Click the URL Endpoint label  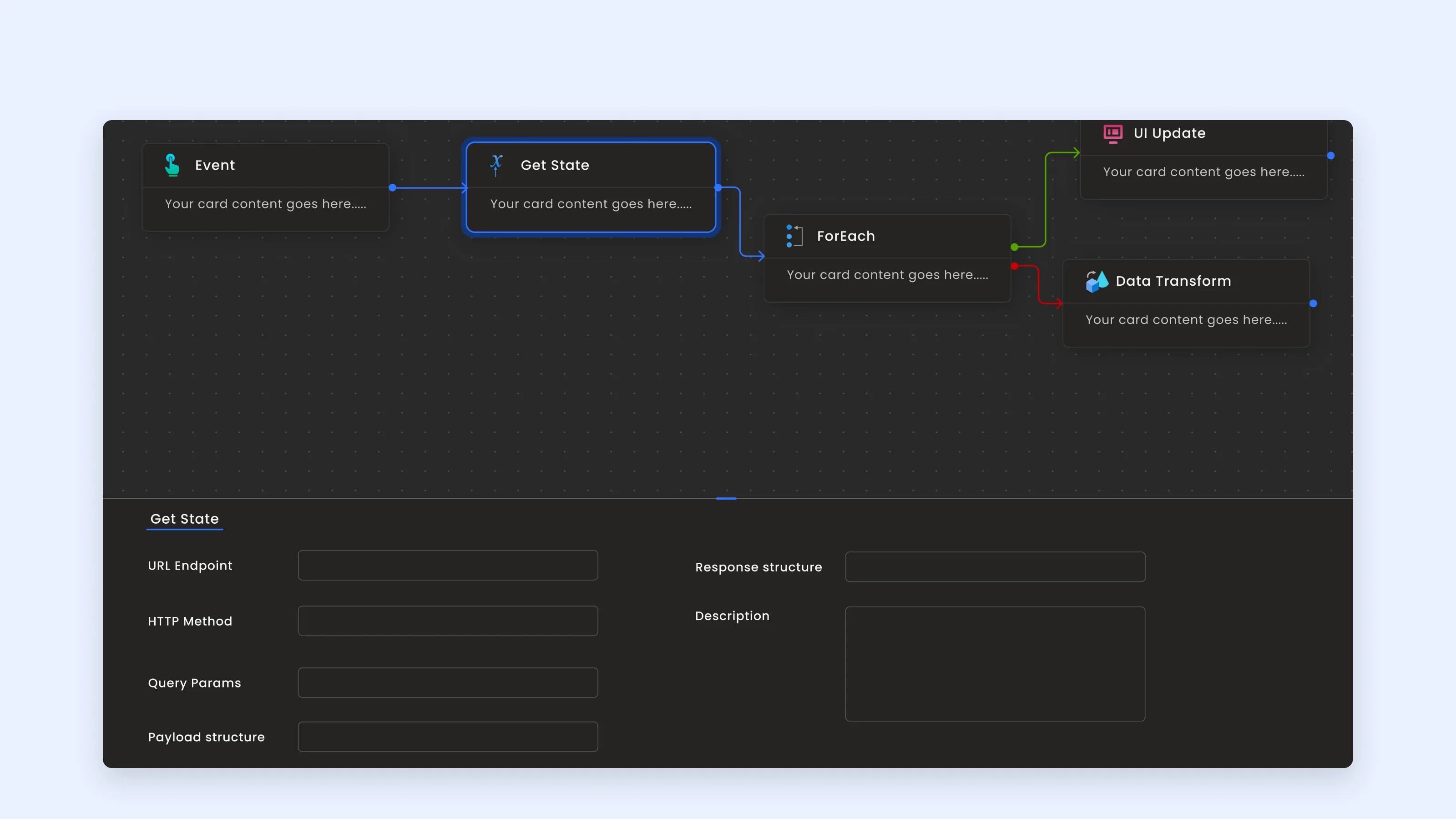(190, 566)
